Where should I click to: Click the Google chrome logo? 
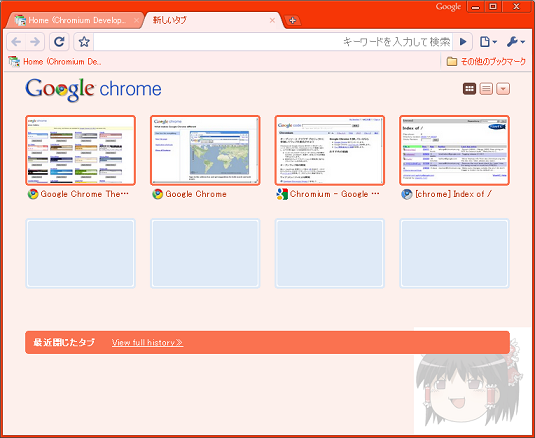click(93, 89)
